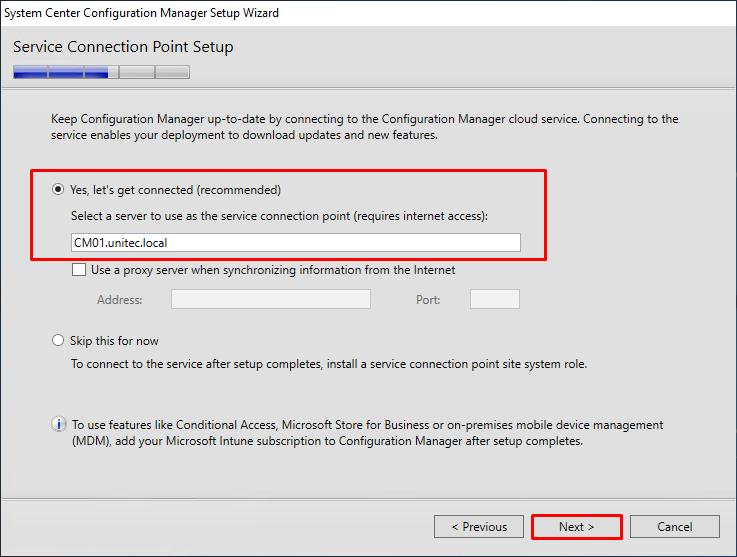Click the "Address:" label
The image size is (737, 557).
click(119, 300)
